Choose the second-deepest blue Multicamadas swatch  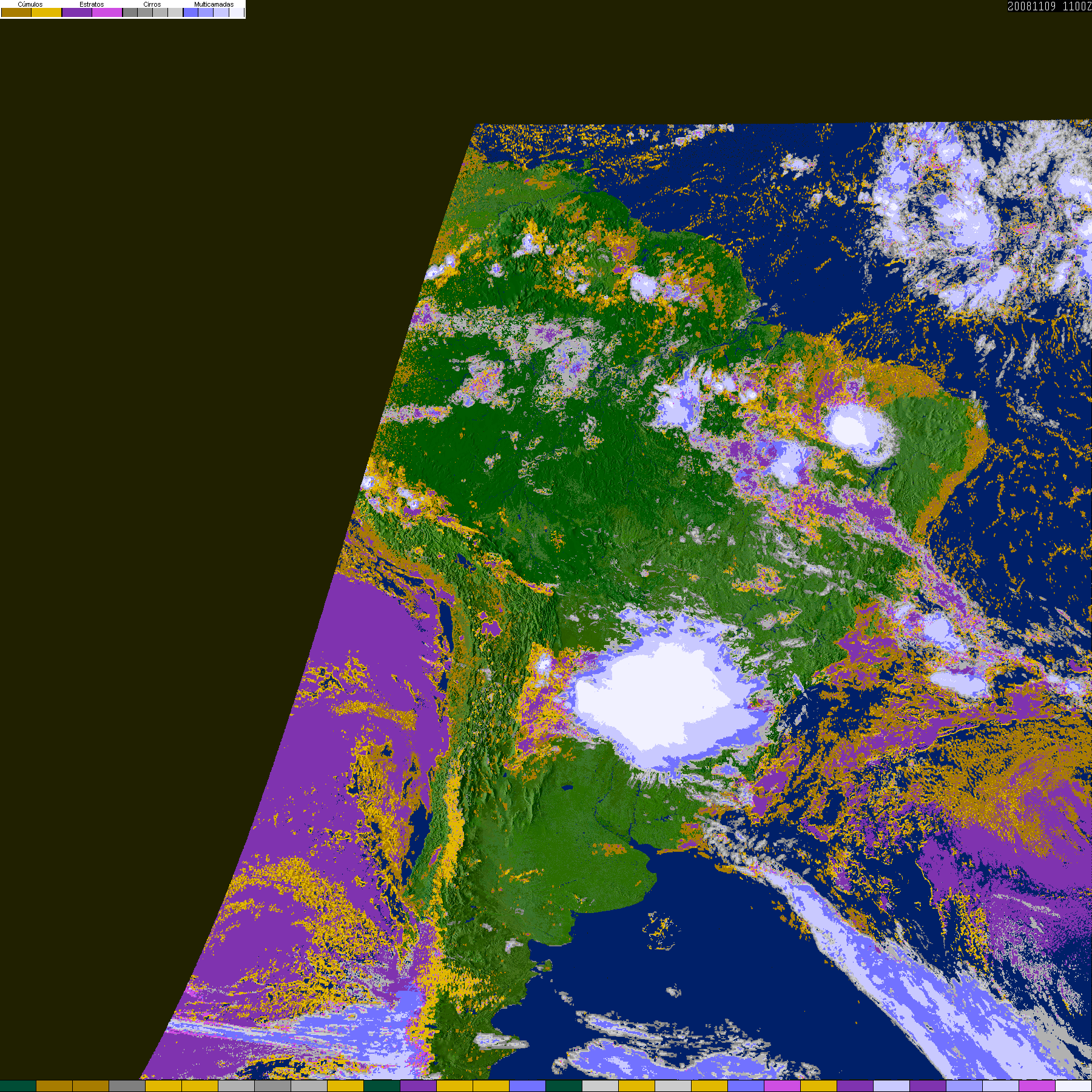[x=206, y=12]
